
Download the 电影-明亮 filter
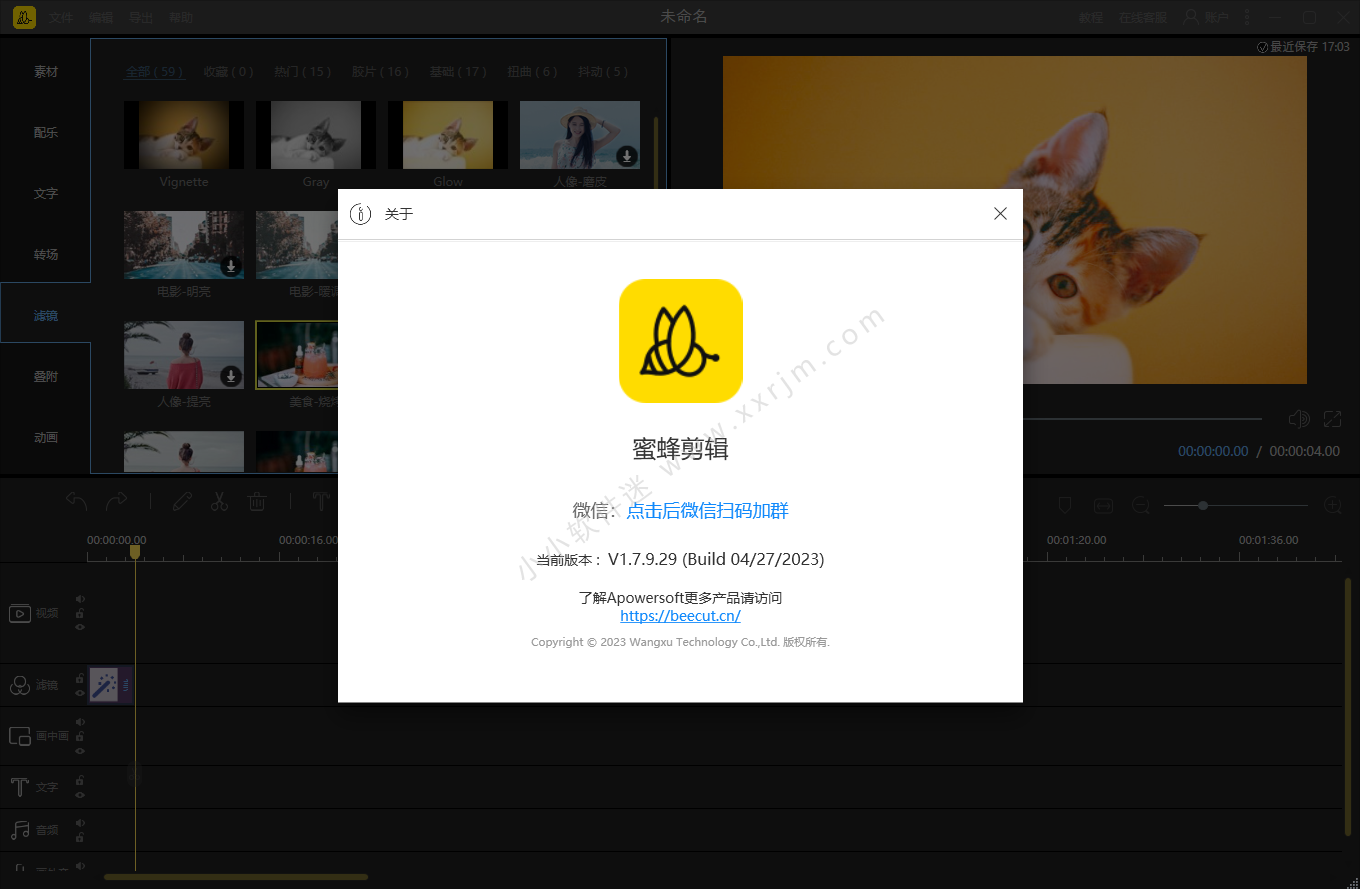coord(231,266)
